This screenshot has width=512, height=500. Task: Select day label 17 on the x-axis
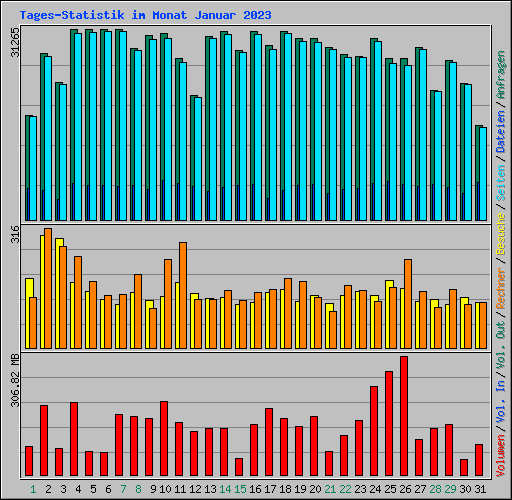point(270,489)
